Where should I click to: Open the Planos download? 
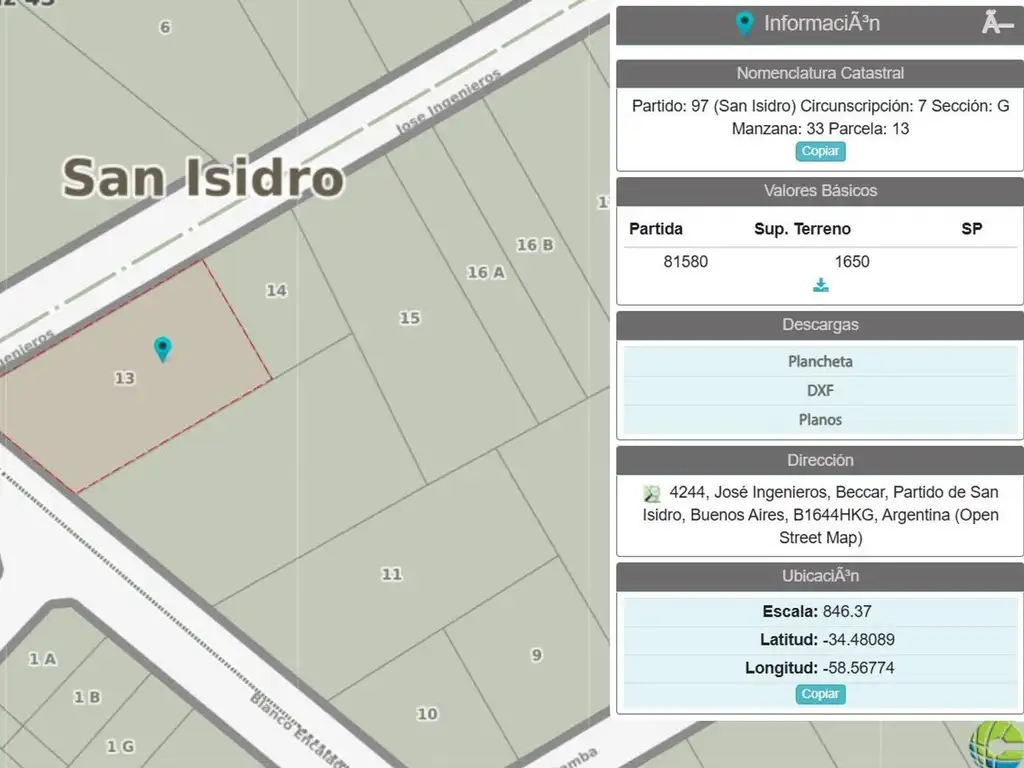pos(820,420)
